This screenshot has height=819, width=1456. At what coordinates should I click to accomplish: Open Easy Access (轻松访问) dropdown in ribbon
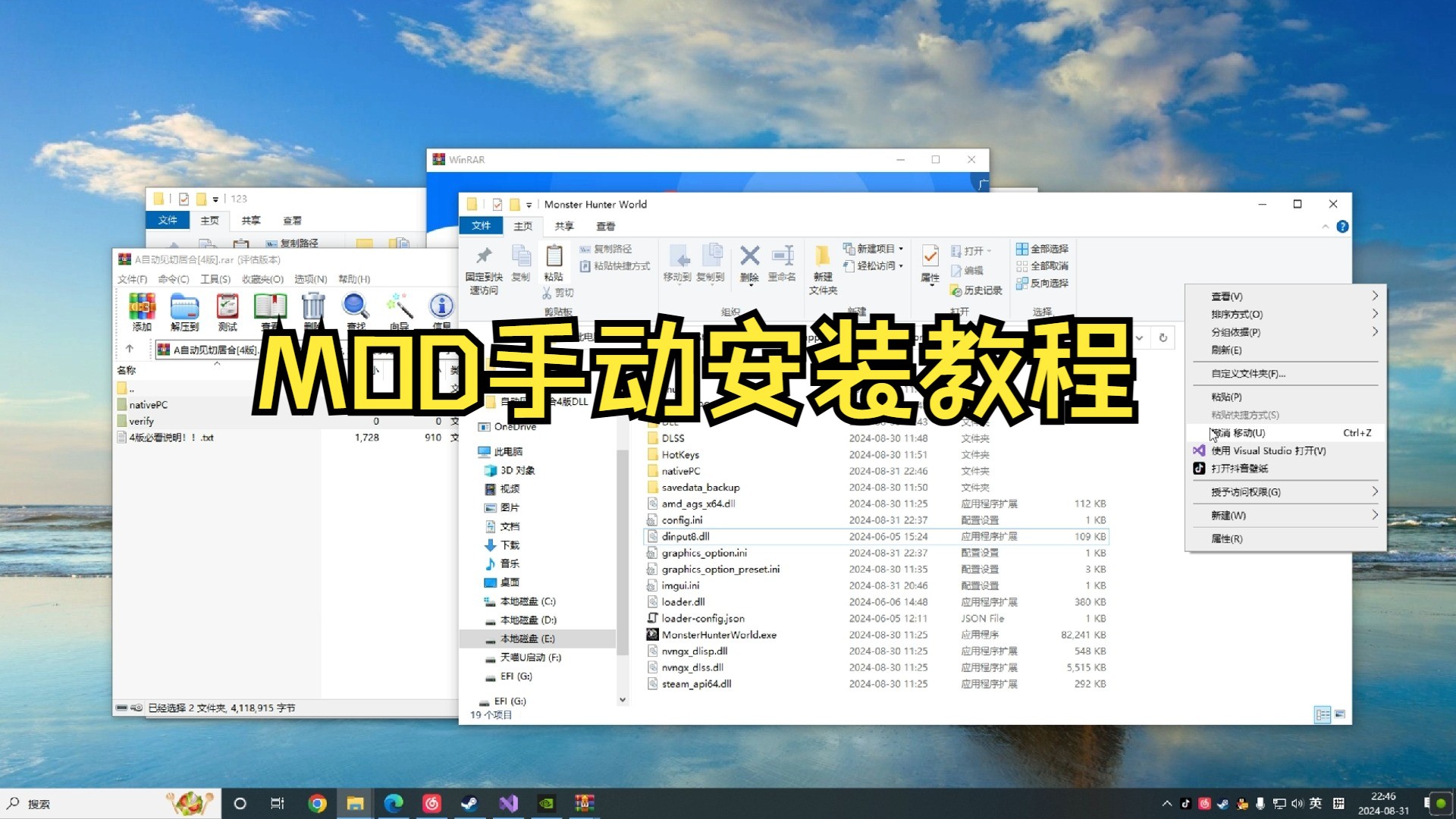874,266
